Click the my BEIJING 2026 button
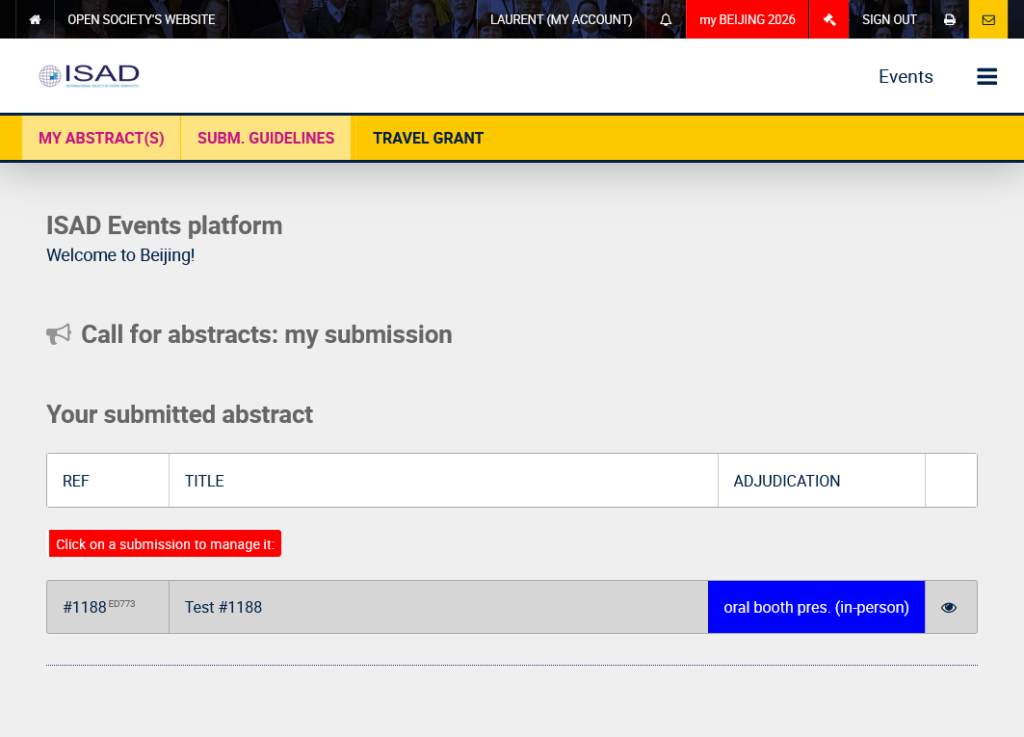The height and width of the screenshot is (737, 1024). click(747, 20)
